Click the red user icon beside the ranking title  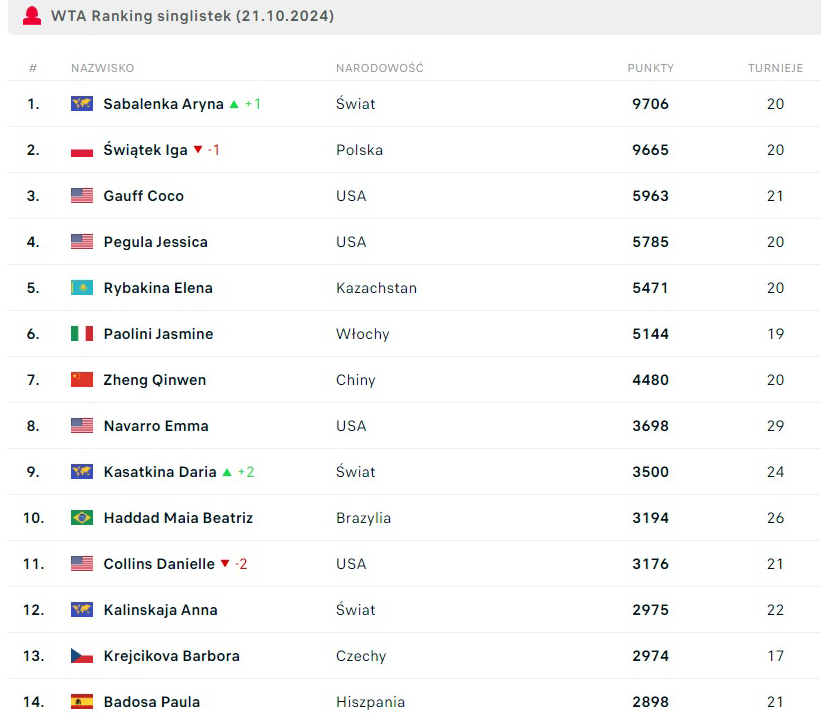[x=32, y=16]
